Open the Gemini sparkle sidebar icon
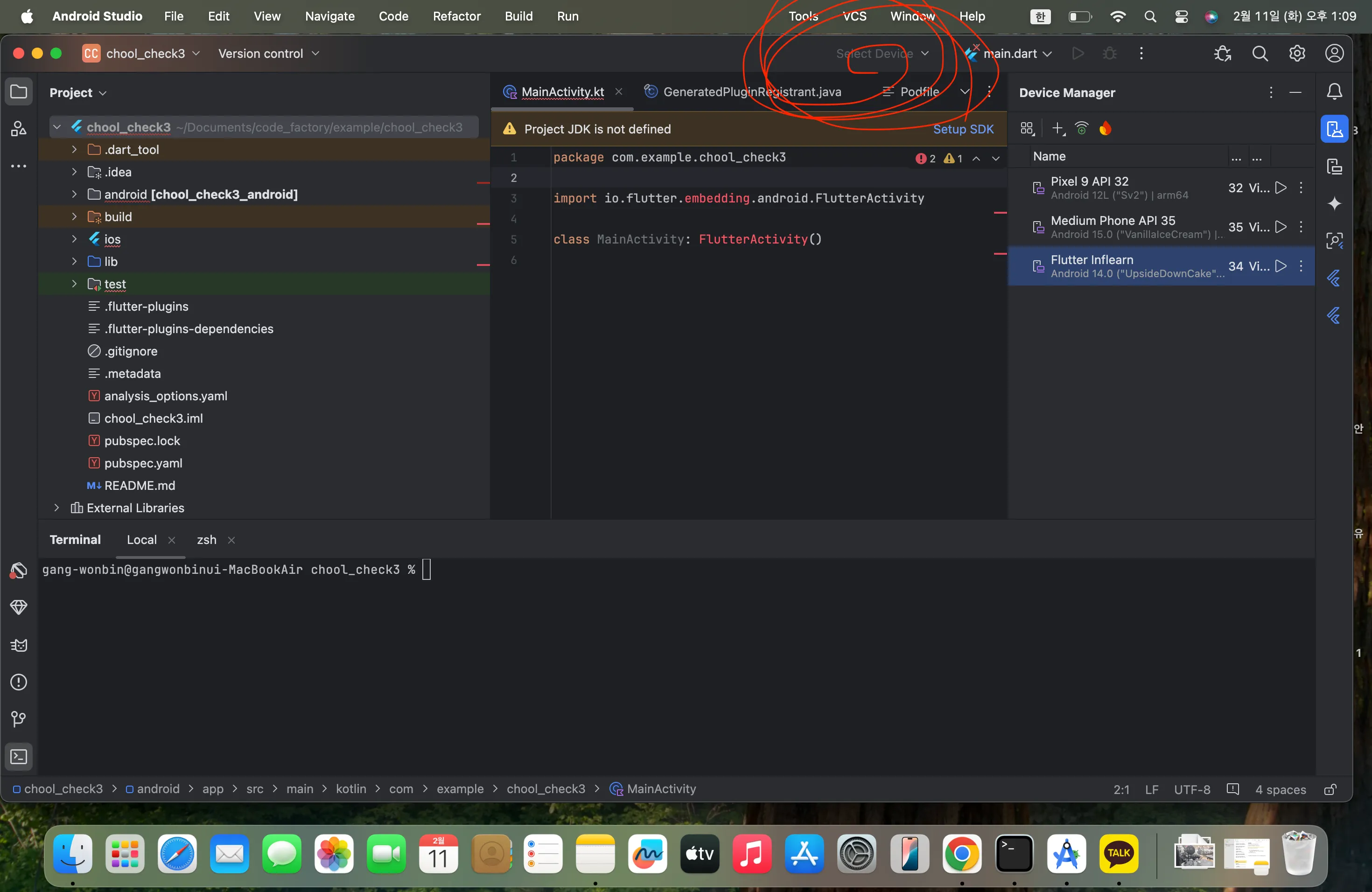1372x892 pixels. tap(1335, 203)
